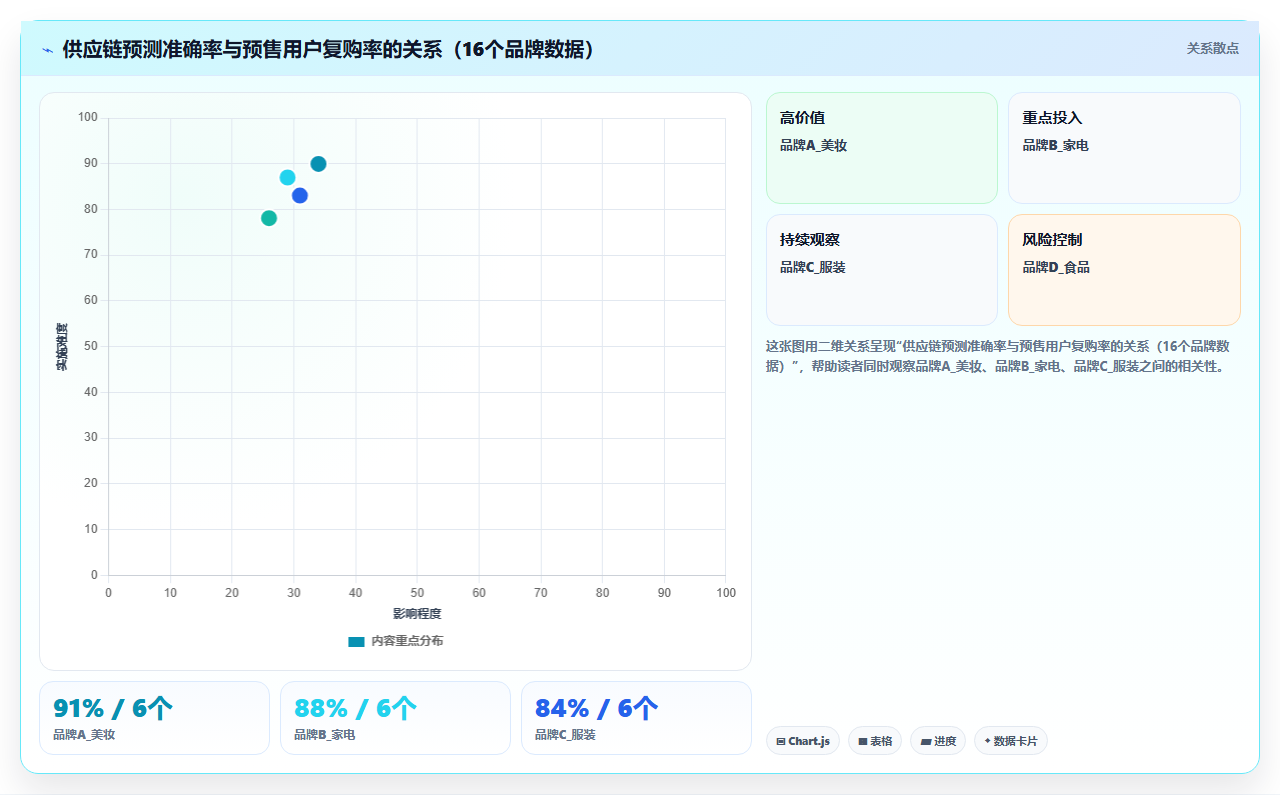Select the dark teal scatter point near 90
This screenshot has width=1280, height=795.
pos(318,164)
